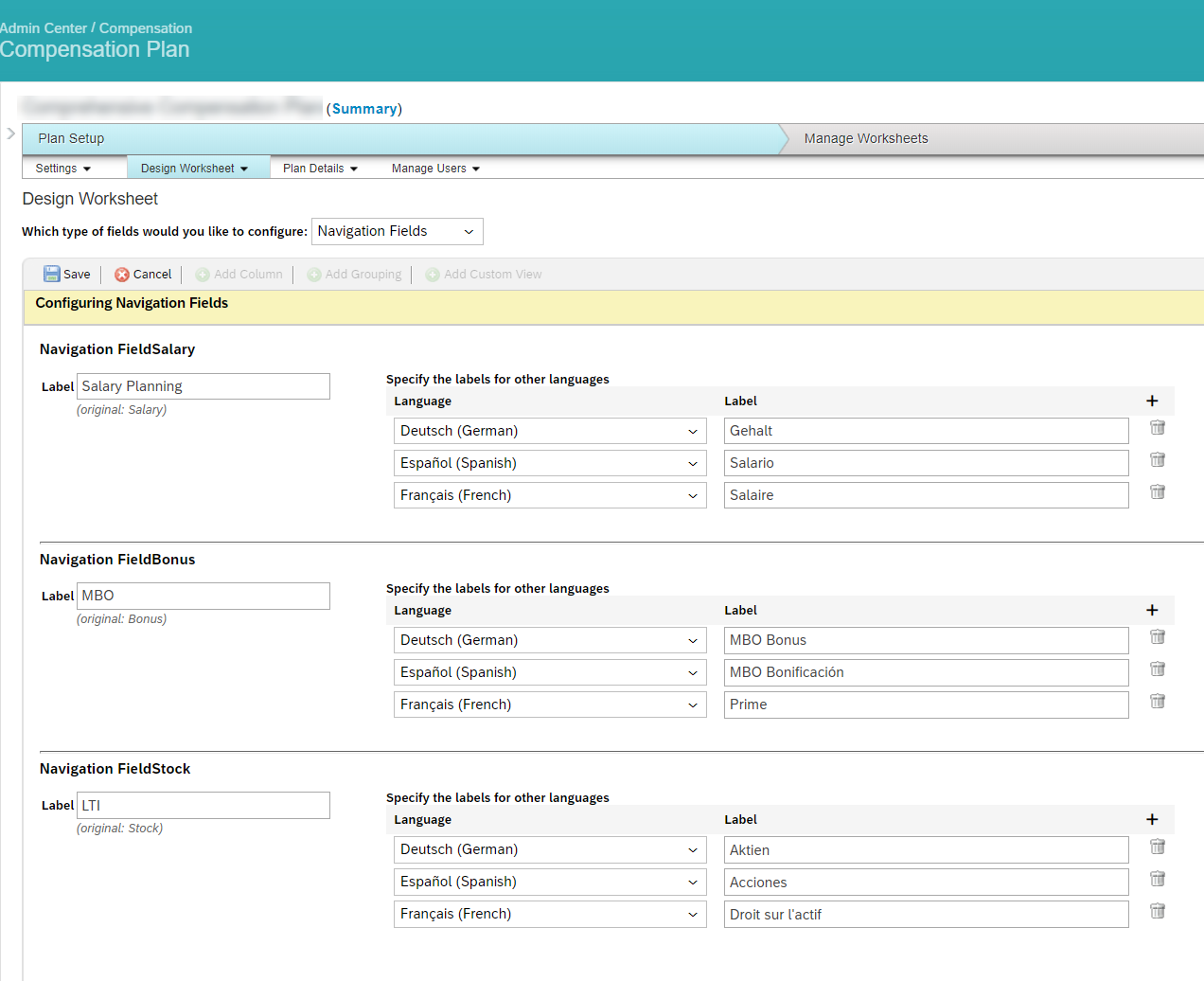Click the Add Custom View button

[x=484, y=275]
